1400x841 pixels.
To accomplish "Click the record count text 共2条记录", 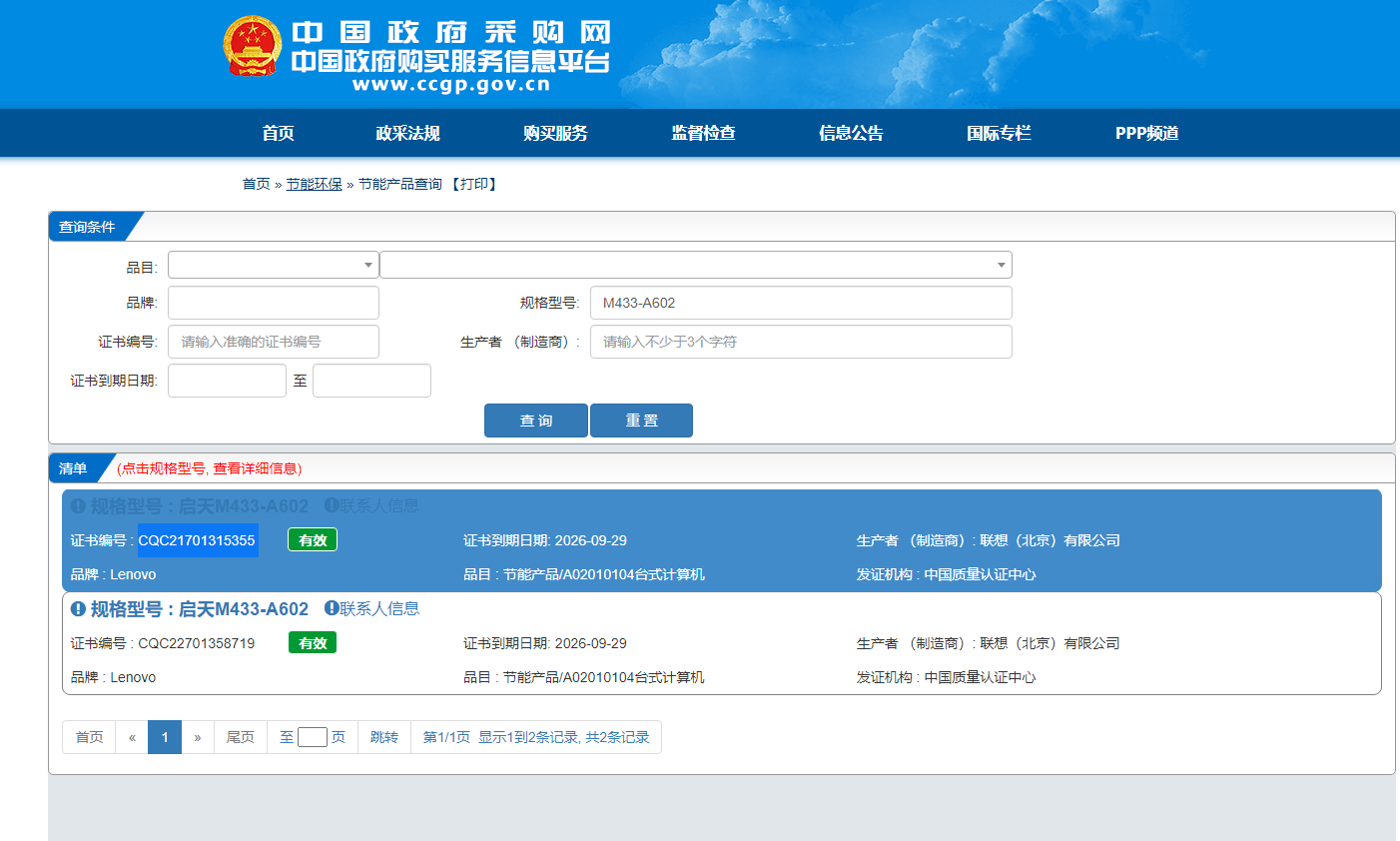I will click(617, 737).
